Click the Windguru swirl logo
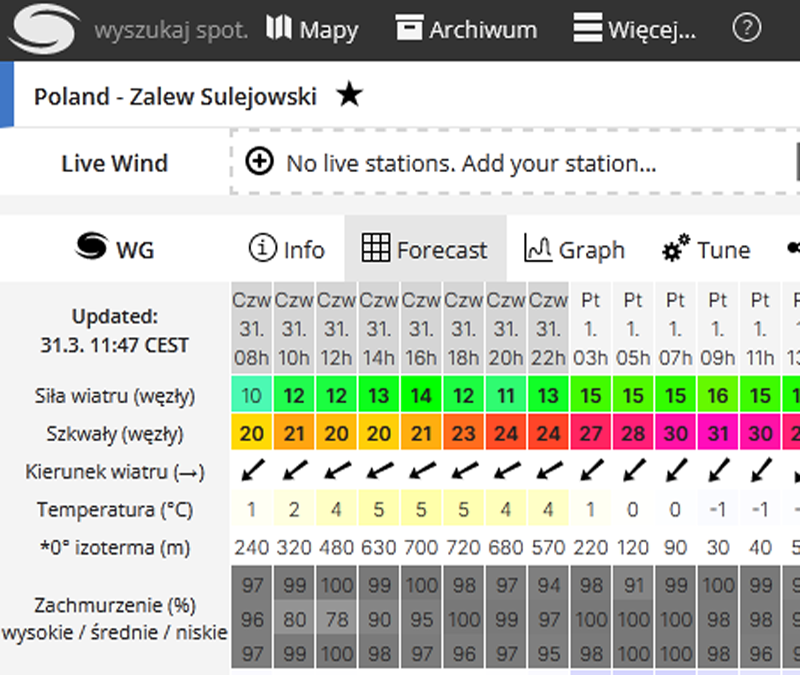This screenshot has width=800, height=675. tap(44, 29)
